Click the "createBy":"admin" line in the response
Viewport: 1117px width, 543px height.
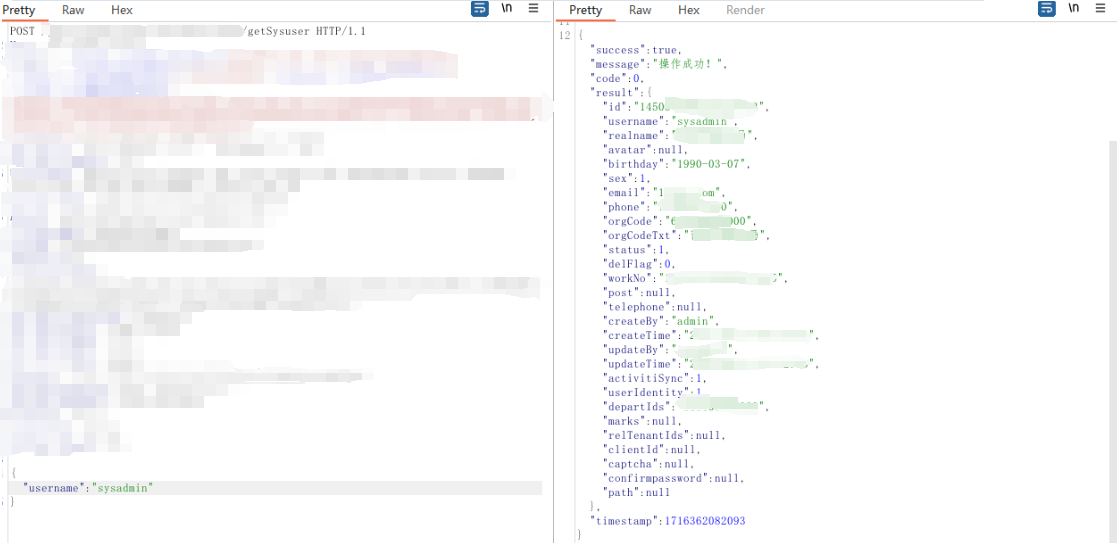(x=661, y=322)
